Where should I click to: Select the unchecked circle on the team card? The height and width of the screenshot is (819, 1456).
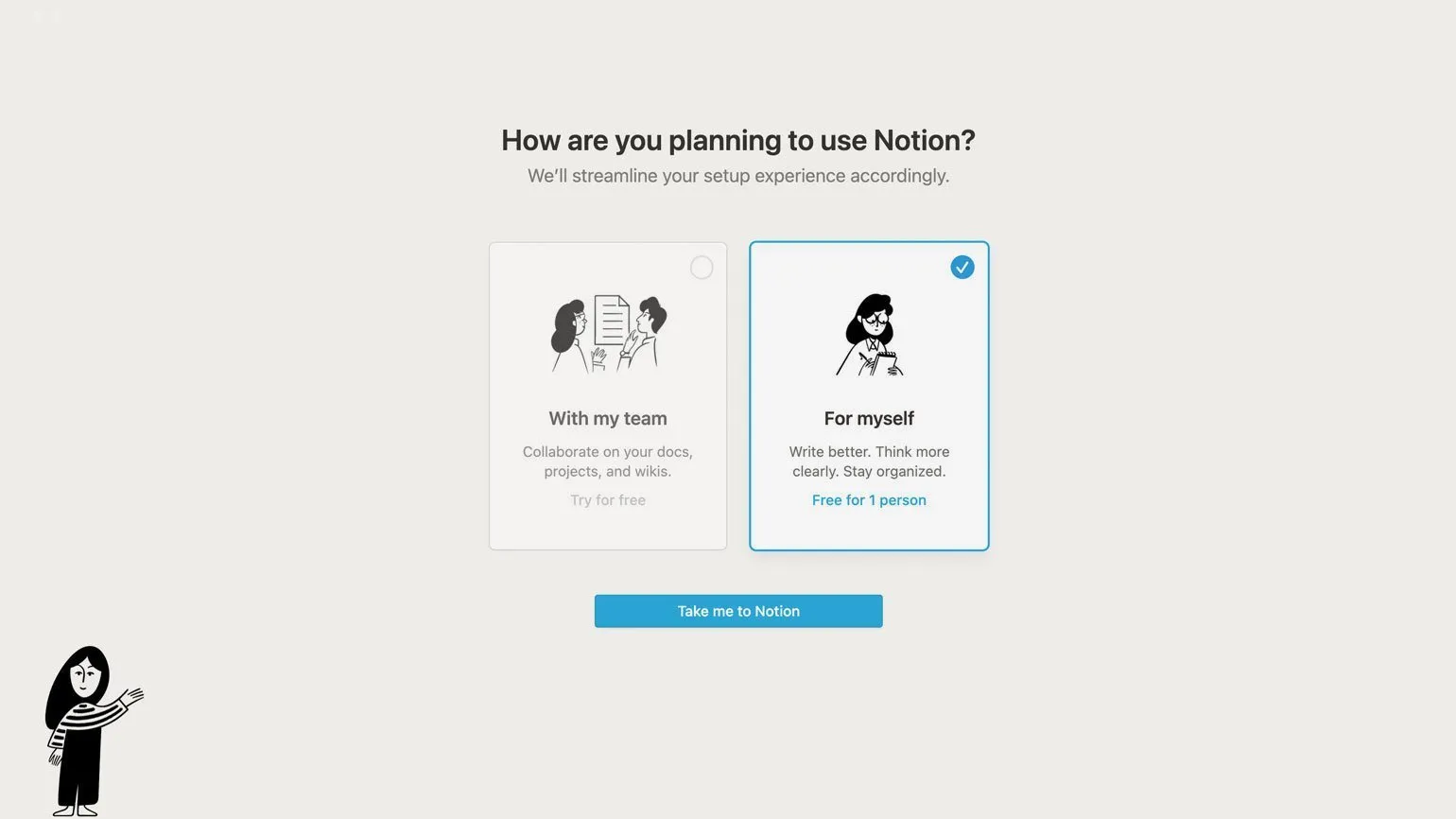pyautogui.click(x=702, y=268)
